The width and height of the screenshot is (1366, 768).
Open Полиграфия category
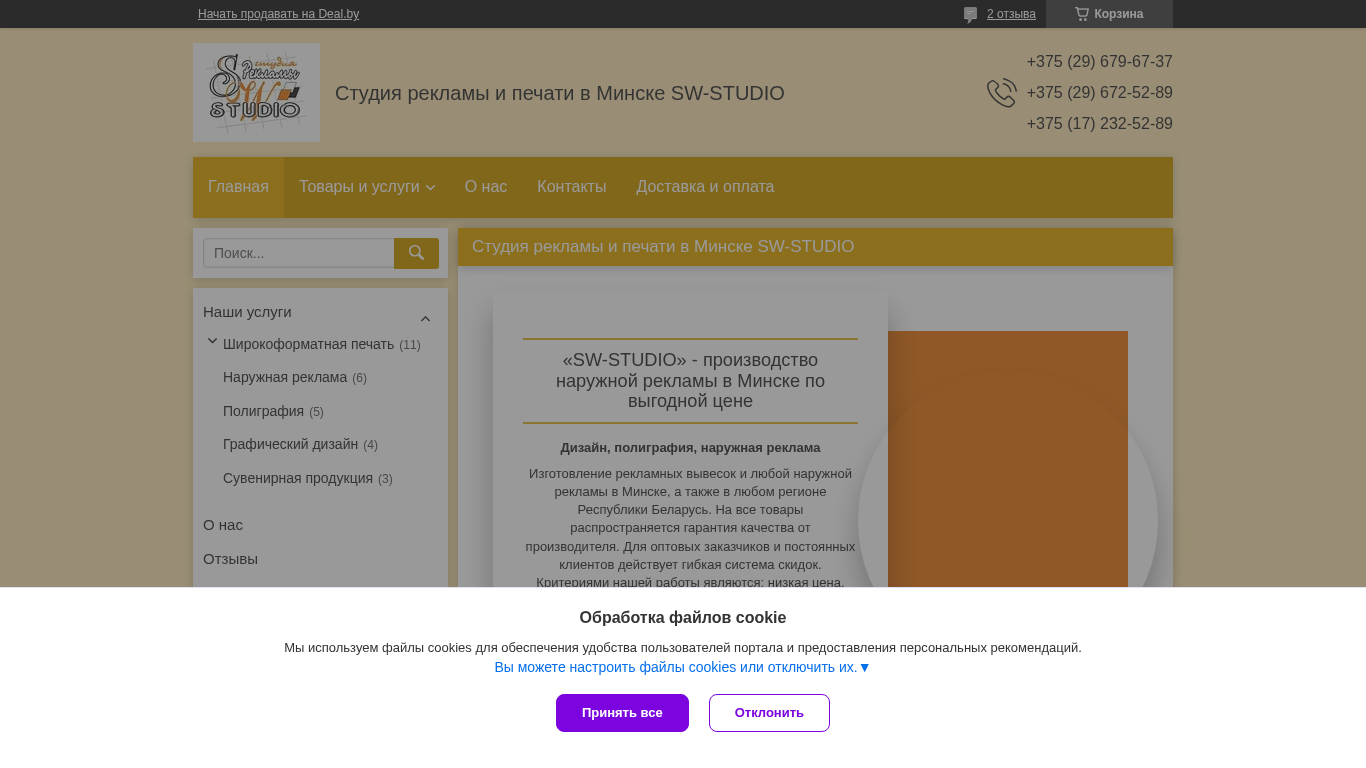click(x=263, y=411)
